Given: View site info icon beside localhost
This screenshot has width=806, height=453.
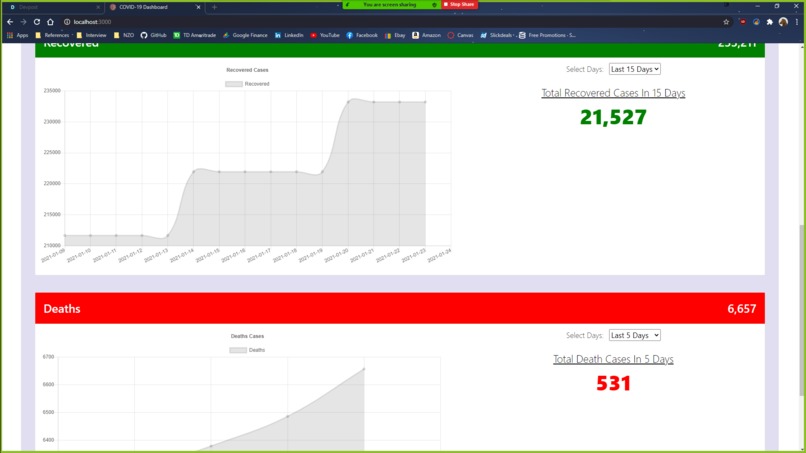Looking at the screenshot, I should pyautogui.click(x=67, y=22).
